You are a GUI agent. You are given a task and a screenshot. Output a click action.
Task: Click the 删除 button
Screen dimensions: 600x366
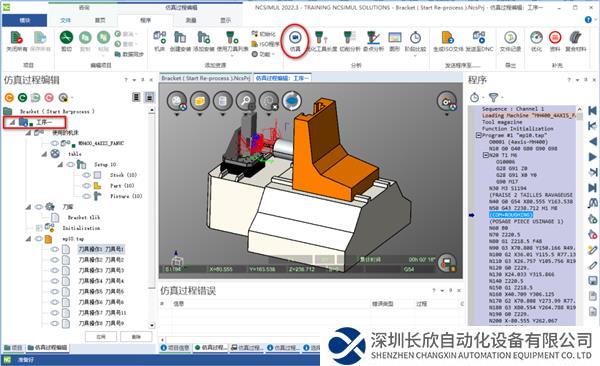pyautogui.click(x=136, y=337)
